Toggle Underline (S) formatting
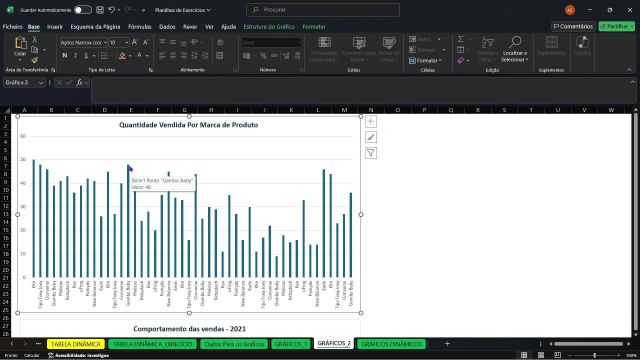Image resolution: width=640 pixels, height=360 pixels. pos(86,56)
